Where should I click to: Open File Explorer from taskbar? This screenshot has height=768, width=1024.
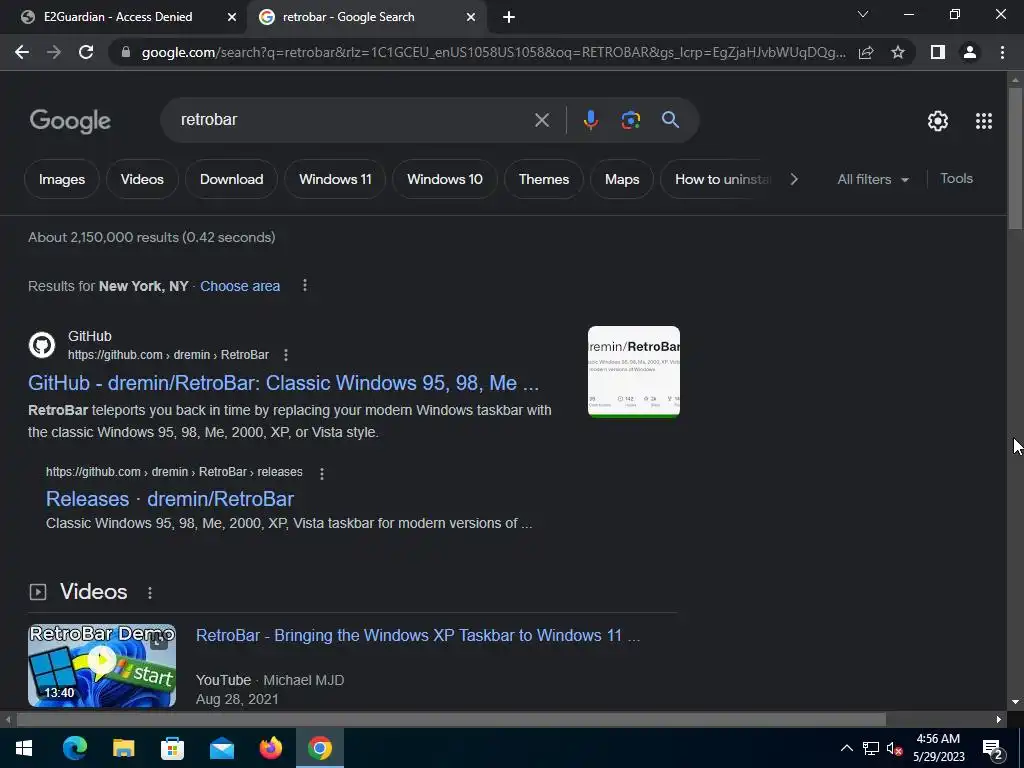point(123,748)
